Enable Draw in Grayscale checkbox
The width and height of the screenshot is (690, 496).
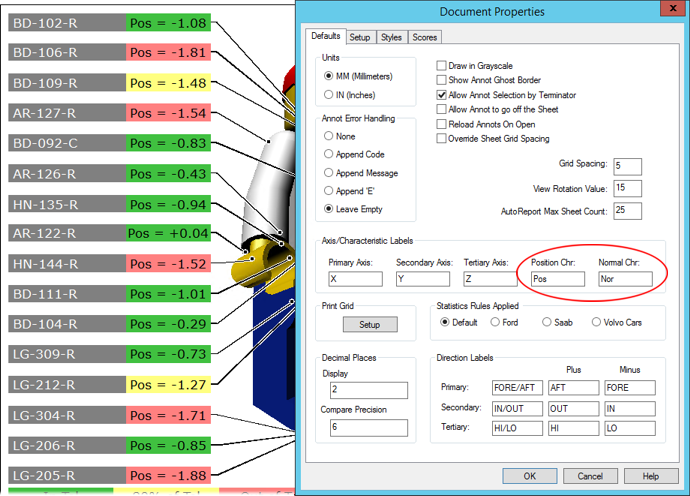point(442,65)
